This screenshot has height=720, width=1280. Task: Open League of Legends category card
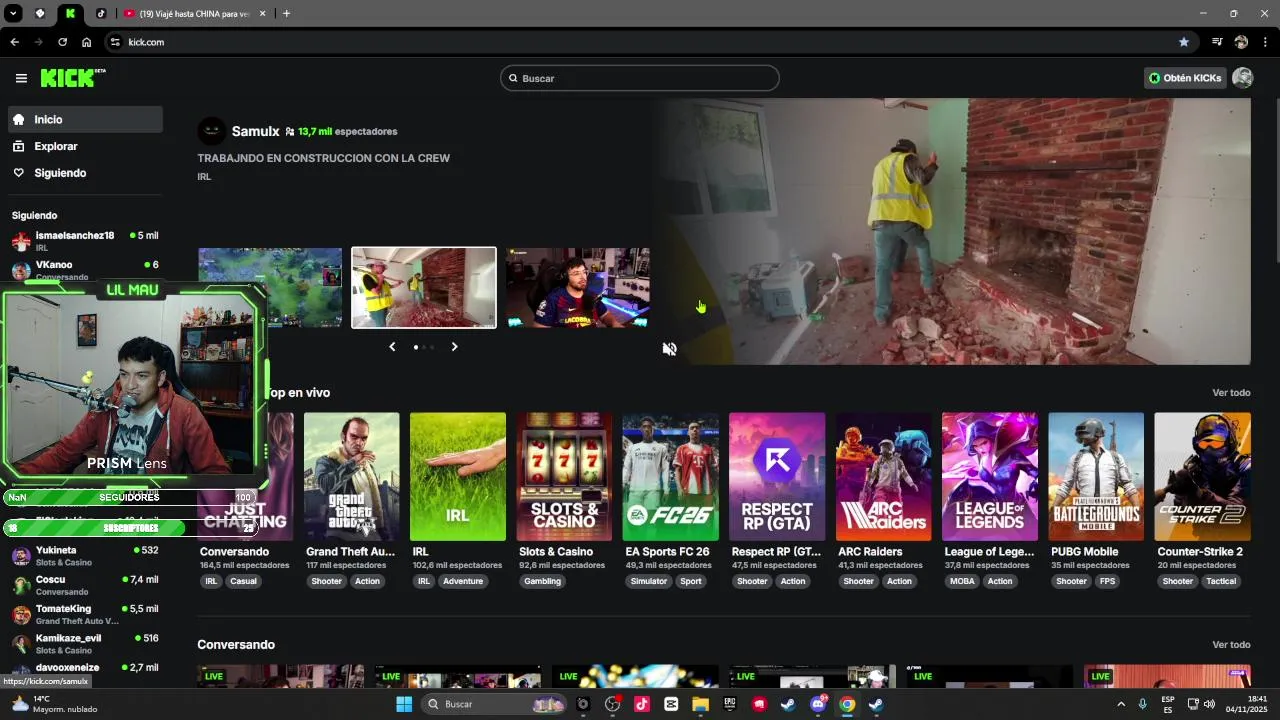[x=990, y=477]
